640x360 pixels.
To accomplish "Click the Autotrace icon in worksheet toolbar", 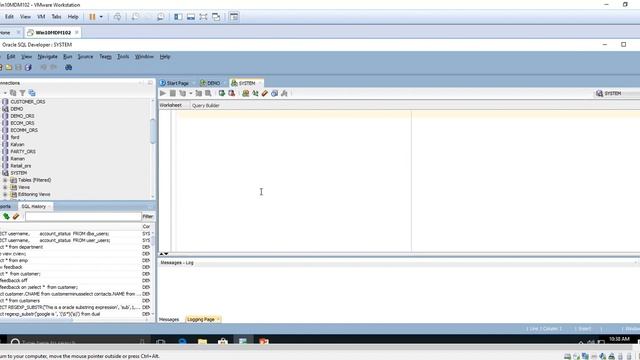I will (x=199, y=93).
